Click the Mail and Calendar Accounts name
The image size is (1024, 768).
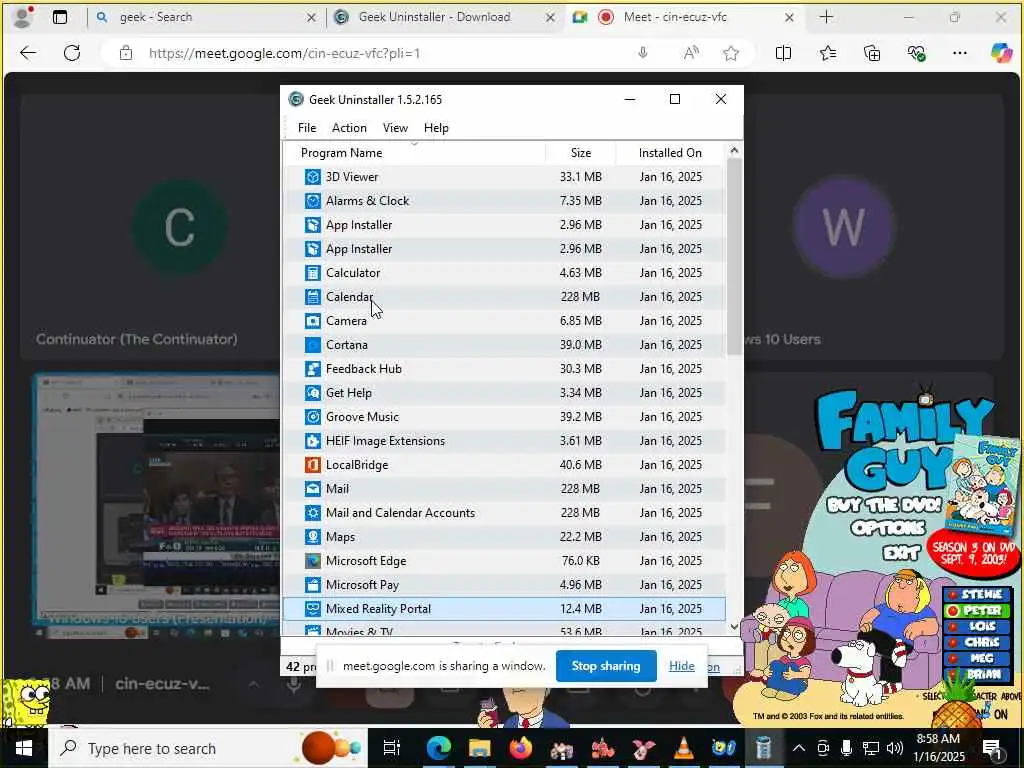click(x=400, y=513)
